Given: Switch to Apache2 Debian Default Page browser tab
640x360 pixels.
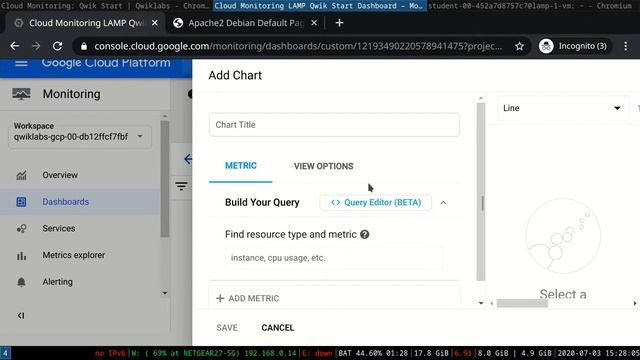Looking at the screenshot, I should coord(246,23).
